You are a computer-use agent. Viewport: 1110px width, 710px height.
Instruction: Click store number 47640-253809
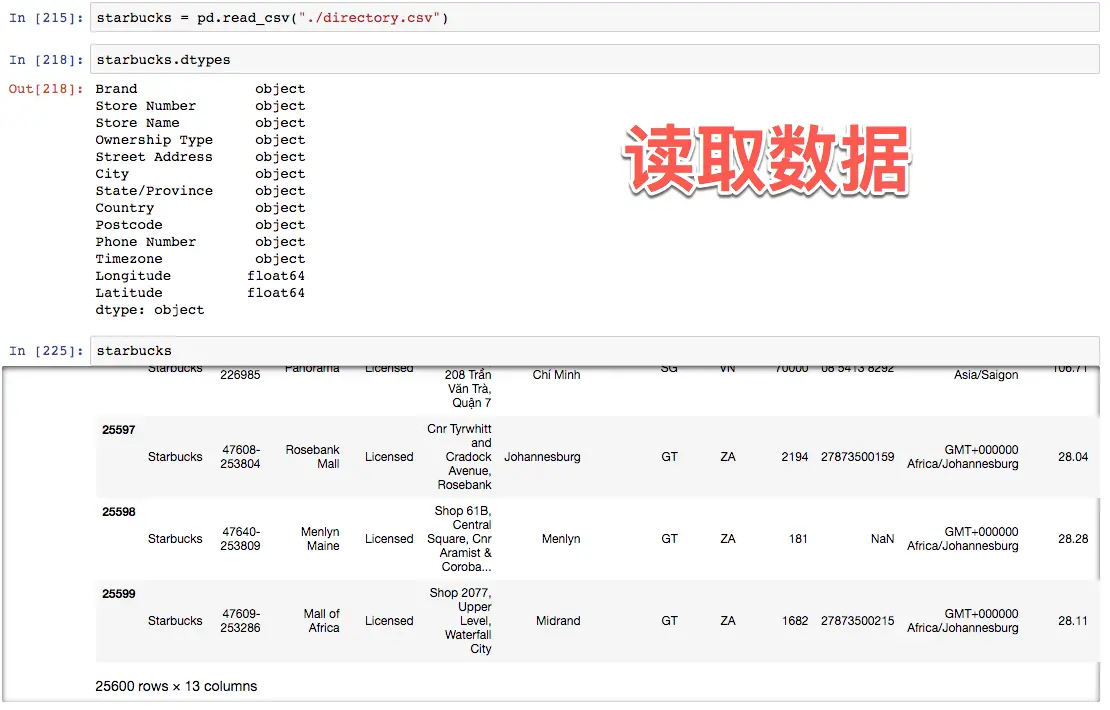click(241, 539)
